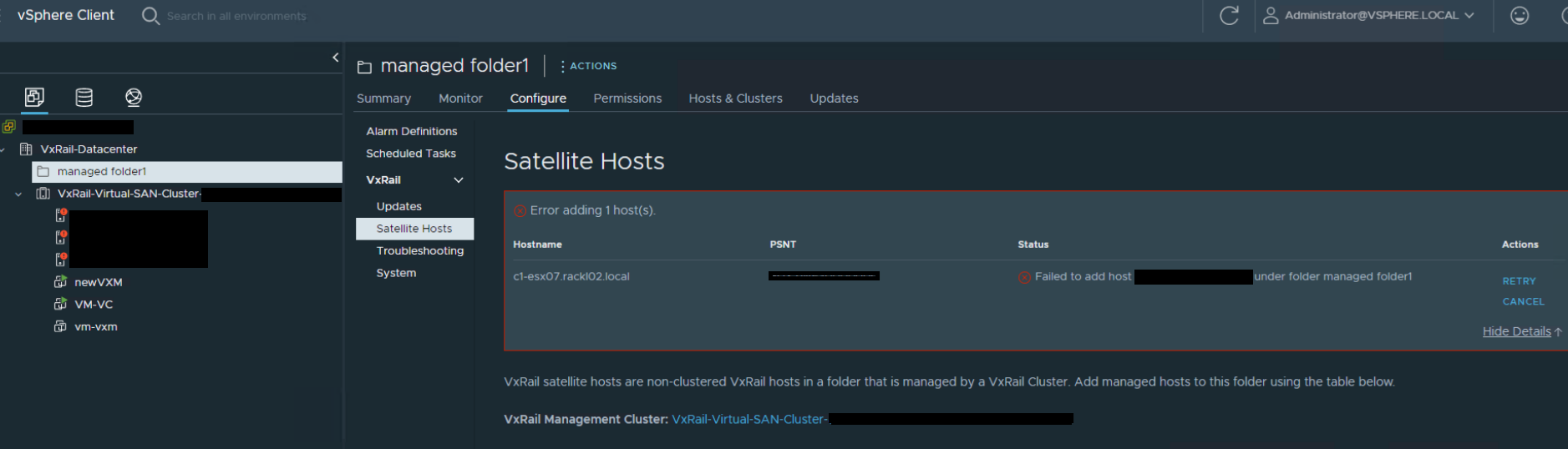Click the failed status icon in the host row
This screenshot has width=1568, height=449.
tap(1024, 277)
